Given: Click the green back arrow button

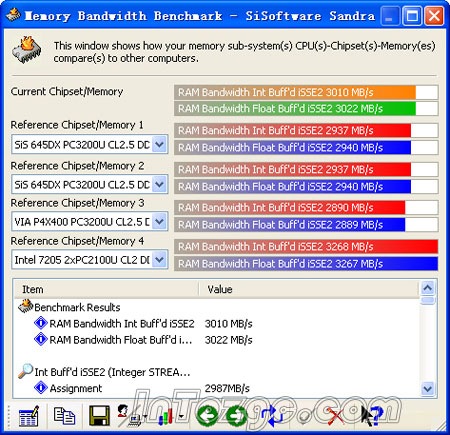Looking at the screenshot, I should tap(207, 416).
